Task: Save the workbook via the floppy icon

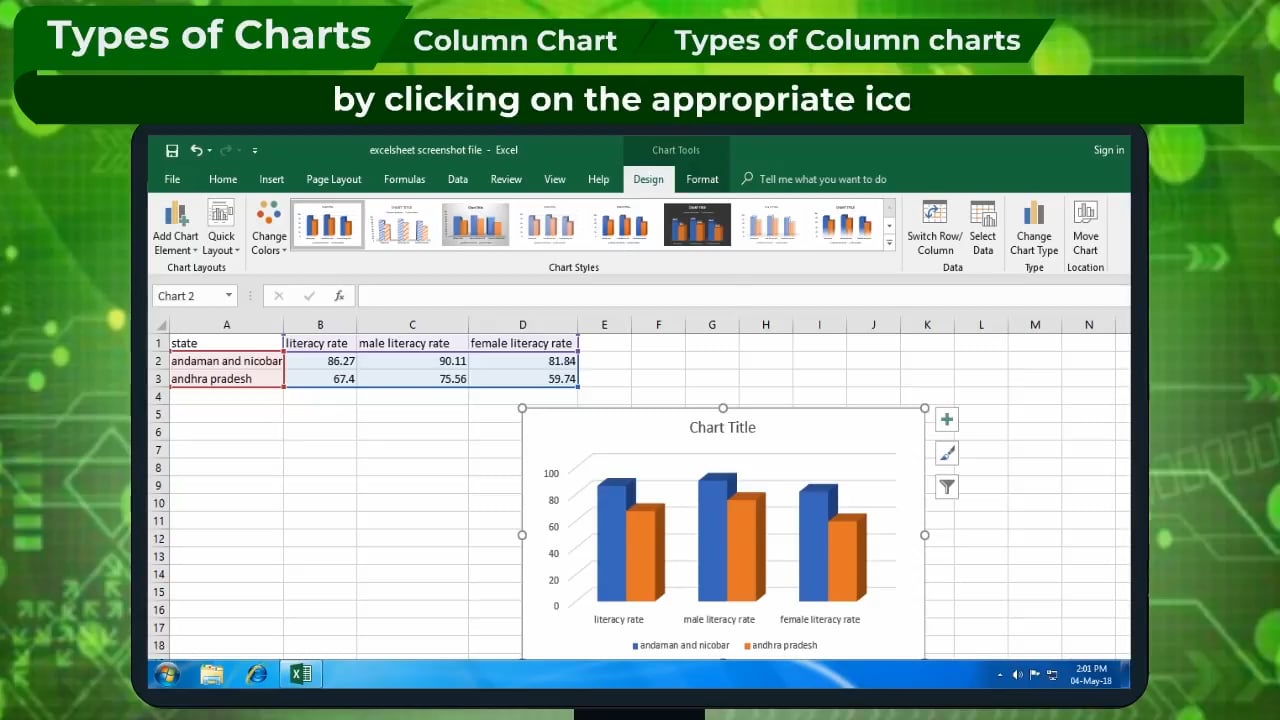Action: (172, 151)
